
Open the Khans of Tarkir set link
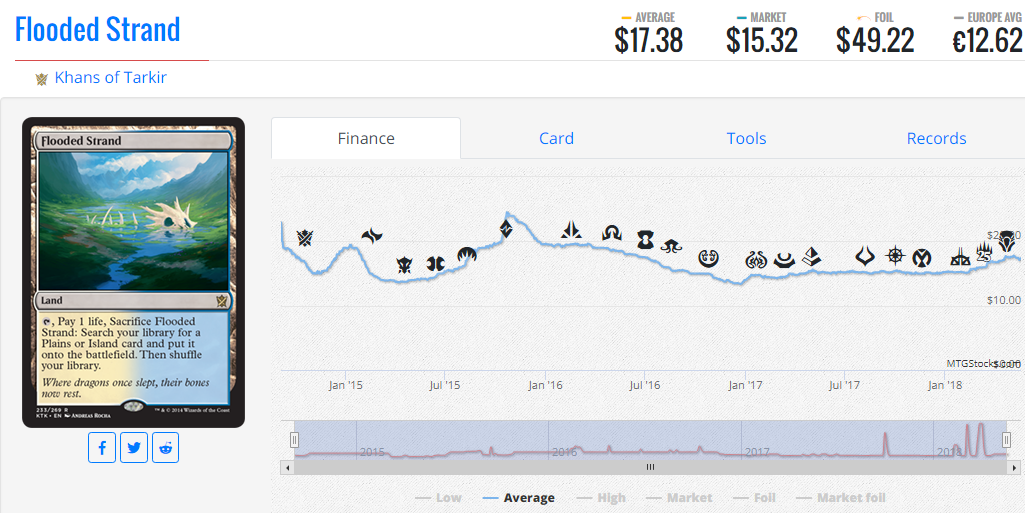(x=110, y=77)
